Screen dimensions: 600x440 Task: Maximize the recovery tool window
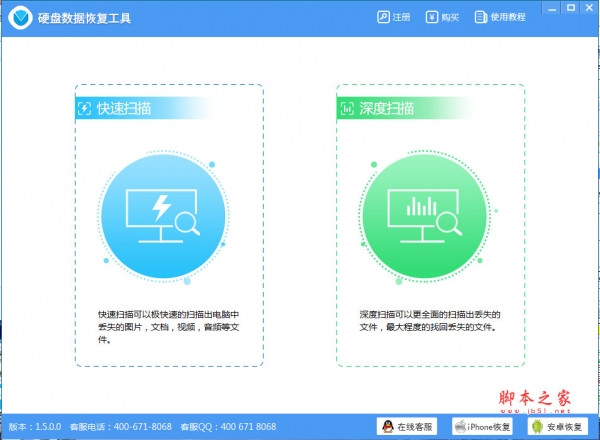(x=571, y=8)
